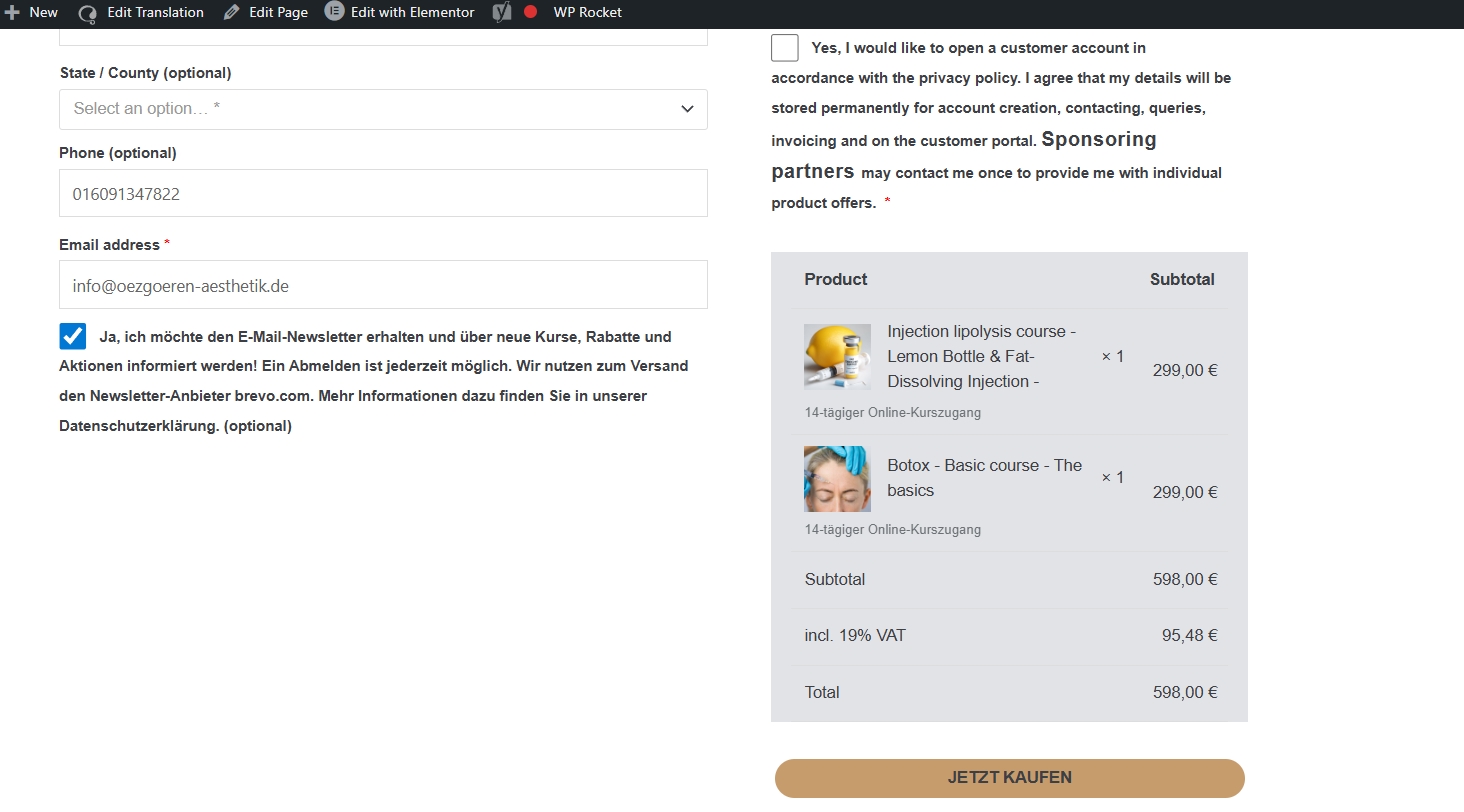Click the Product column header
This screenshot has height=812, width=1464.
click(x=836, y=279)
